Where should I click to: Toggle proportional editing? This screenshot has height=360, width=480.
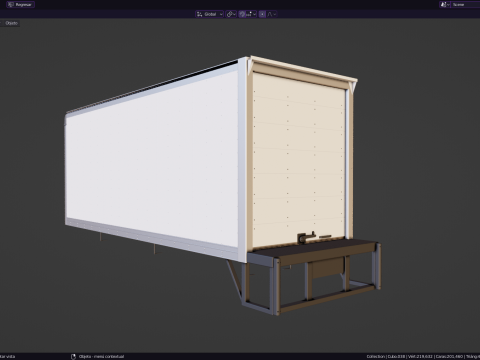click(x=262, y=14)
